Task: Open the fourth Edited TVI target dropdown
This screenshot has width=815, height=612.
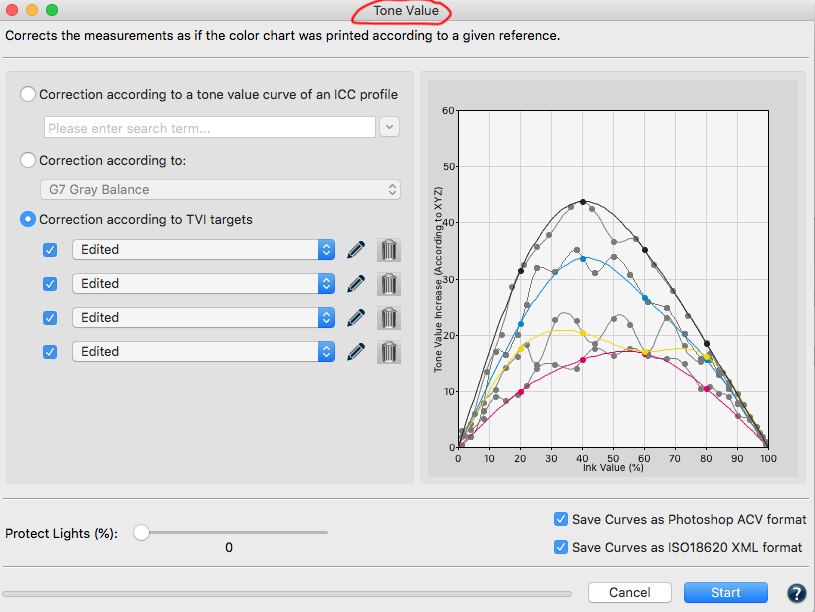Action: 203,351
